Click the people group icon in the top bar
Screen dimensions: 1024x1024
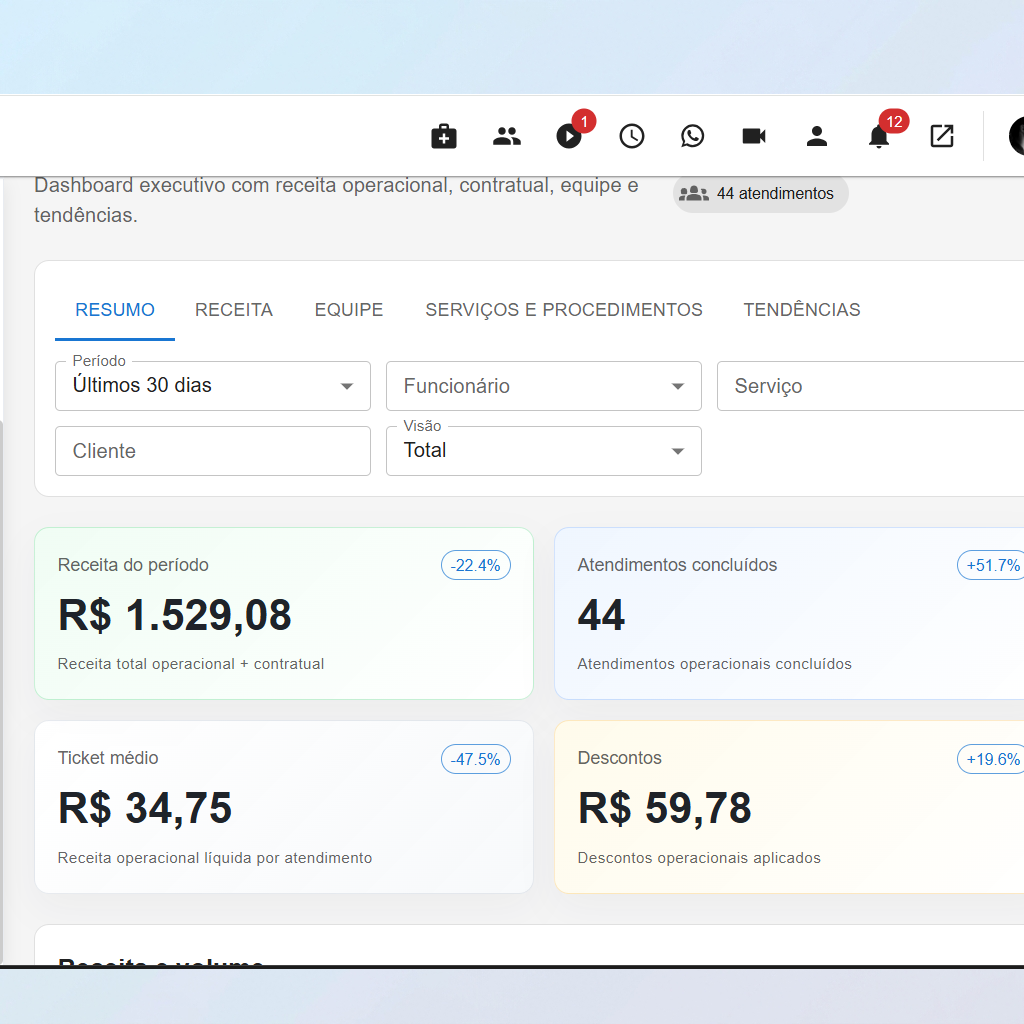[x=506, y=136]
